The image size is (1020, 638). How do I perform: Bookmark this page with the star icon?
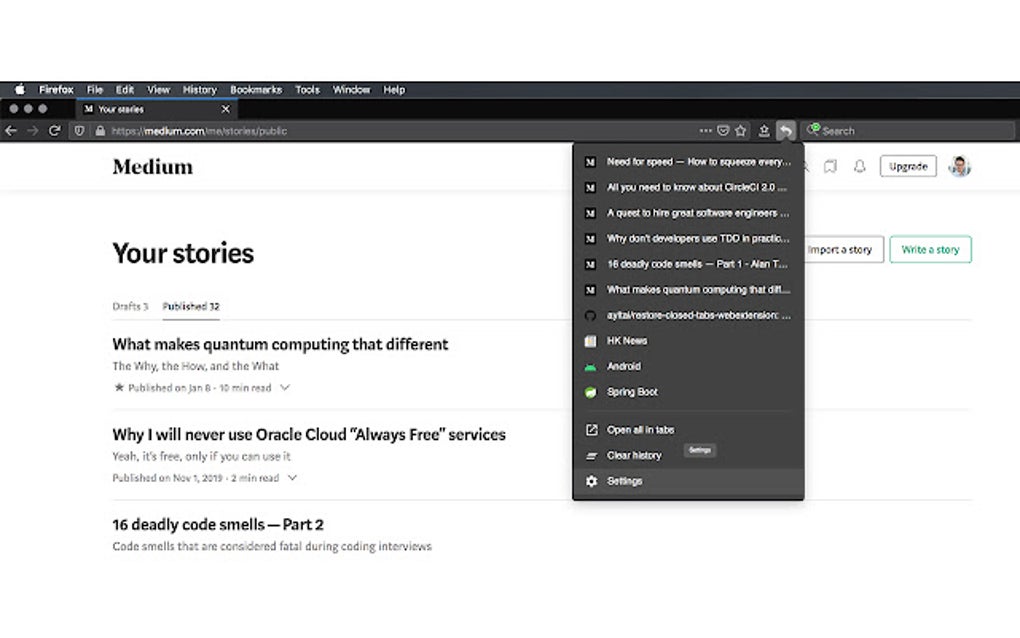(741, 131)
